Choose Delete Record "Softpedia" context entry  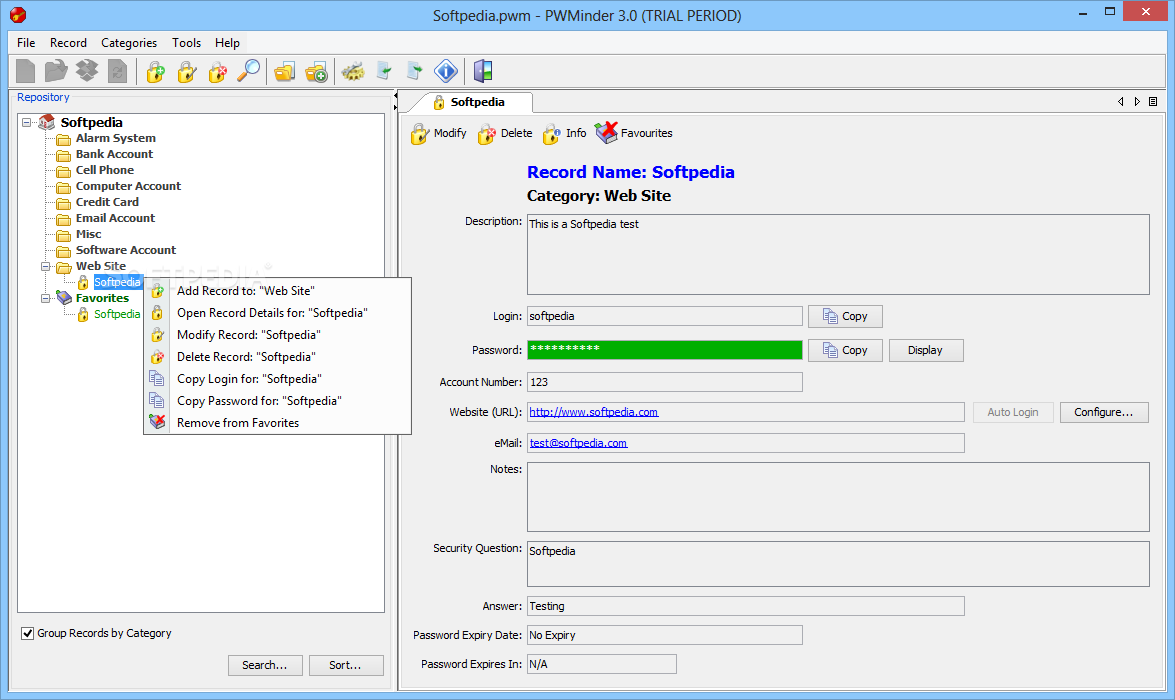click(x=277, y=357)
